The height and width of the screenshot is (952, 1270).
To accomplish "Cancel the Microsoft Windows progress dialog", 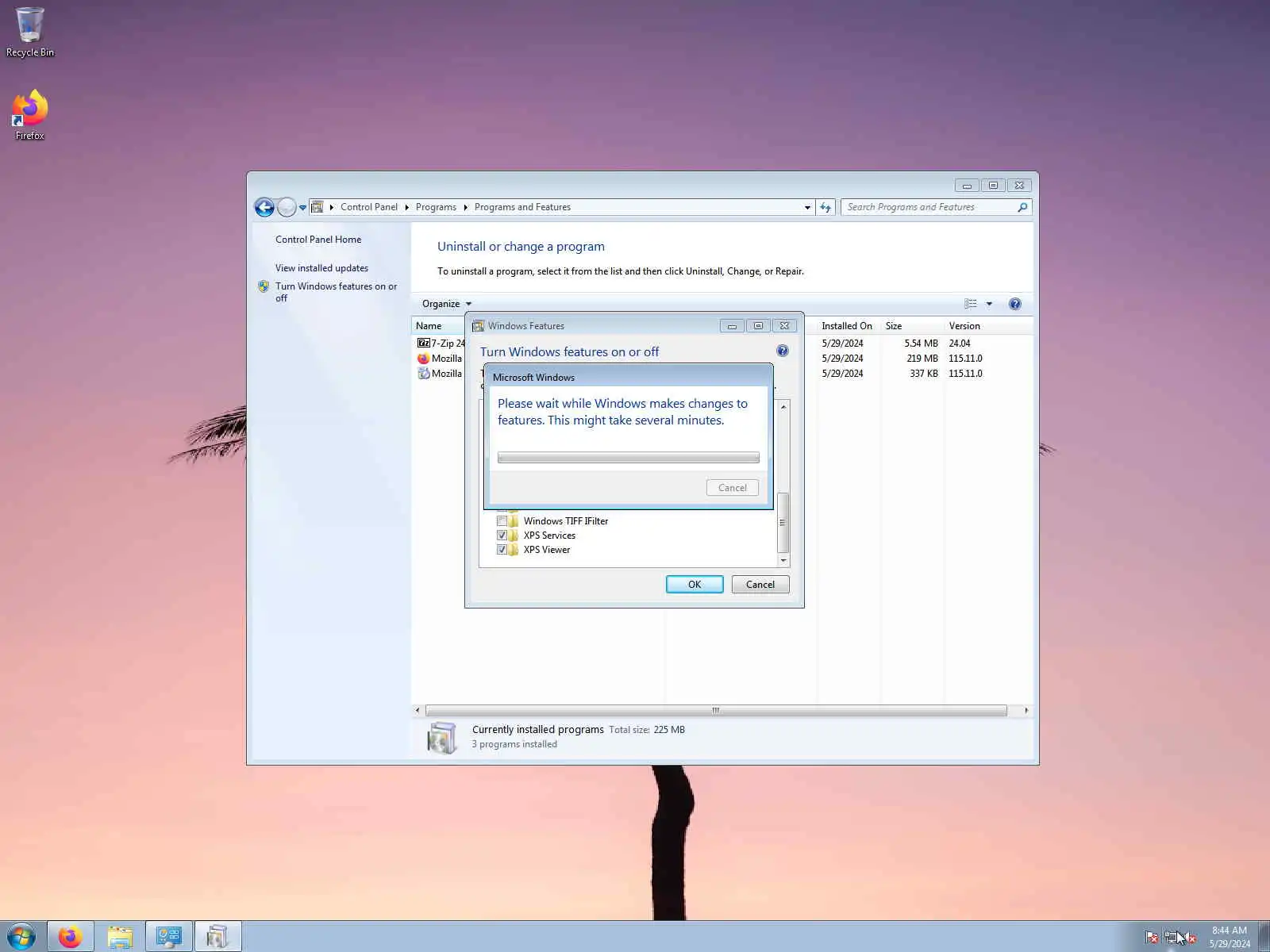I will [x=733, y=488].
